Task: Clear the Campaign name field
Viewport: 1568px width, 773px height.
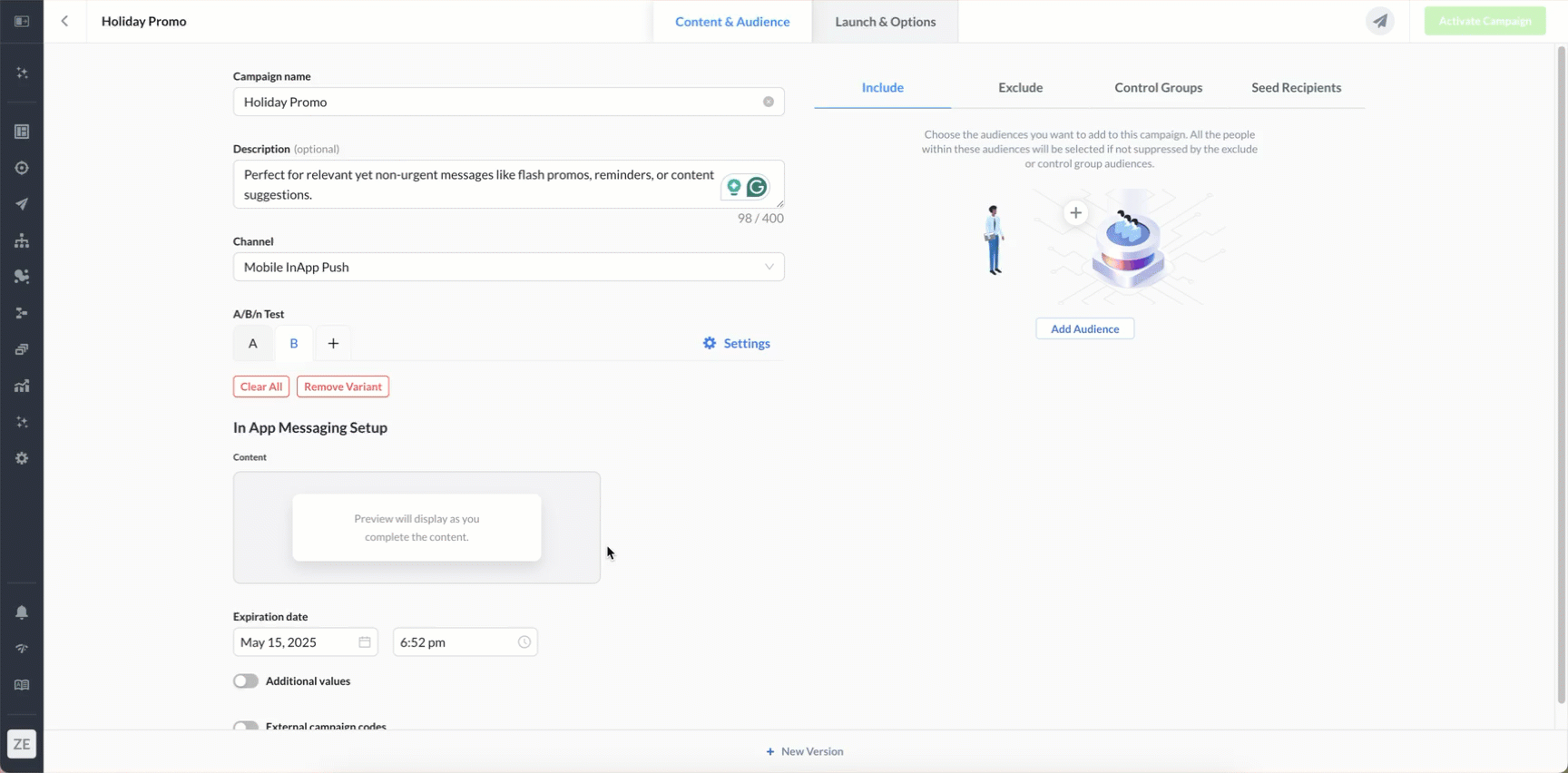Action: [x=768, y=102]
